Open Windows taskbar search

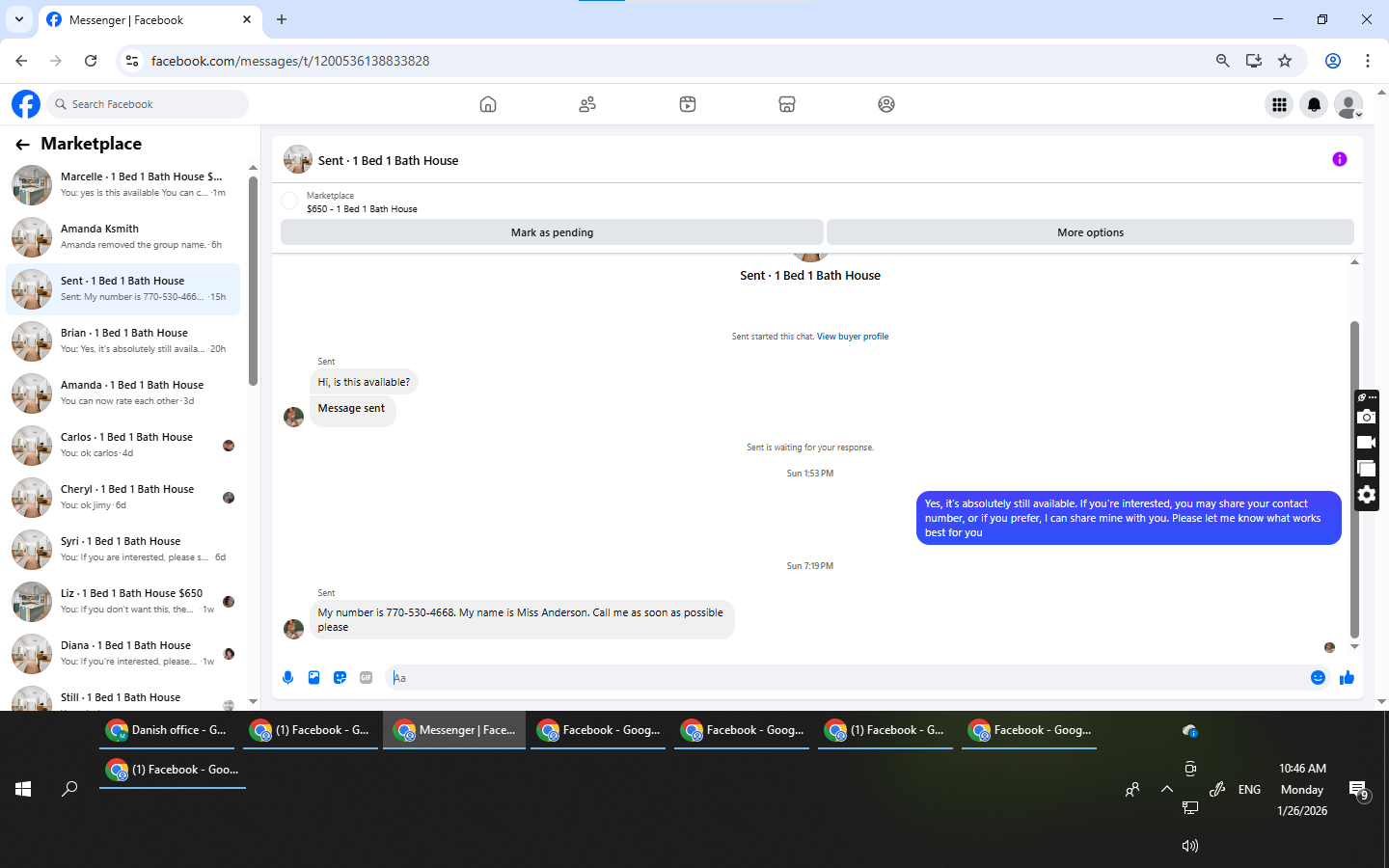[69, 789]
